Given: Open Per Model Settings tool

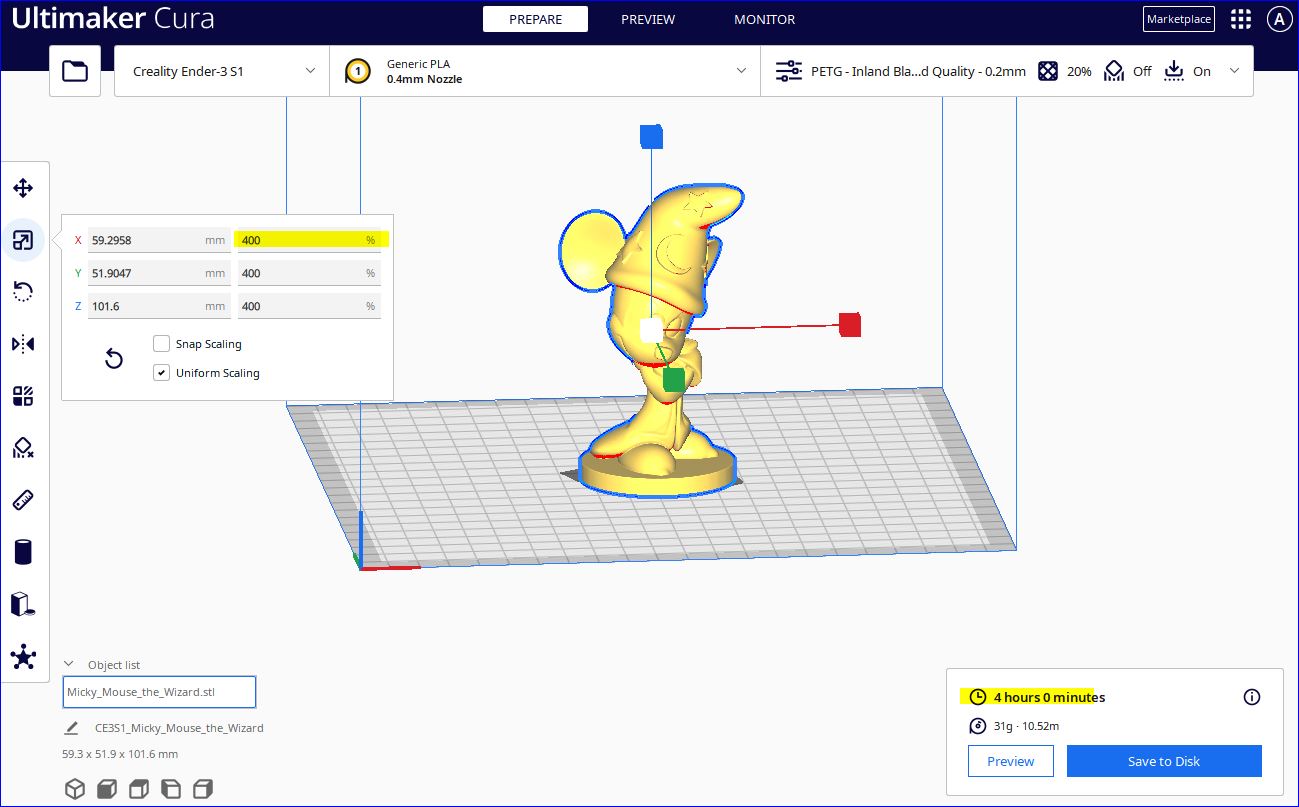Looking at the screenshot, I should click(x=25, y=395).
